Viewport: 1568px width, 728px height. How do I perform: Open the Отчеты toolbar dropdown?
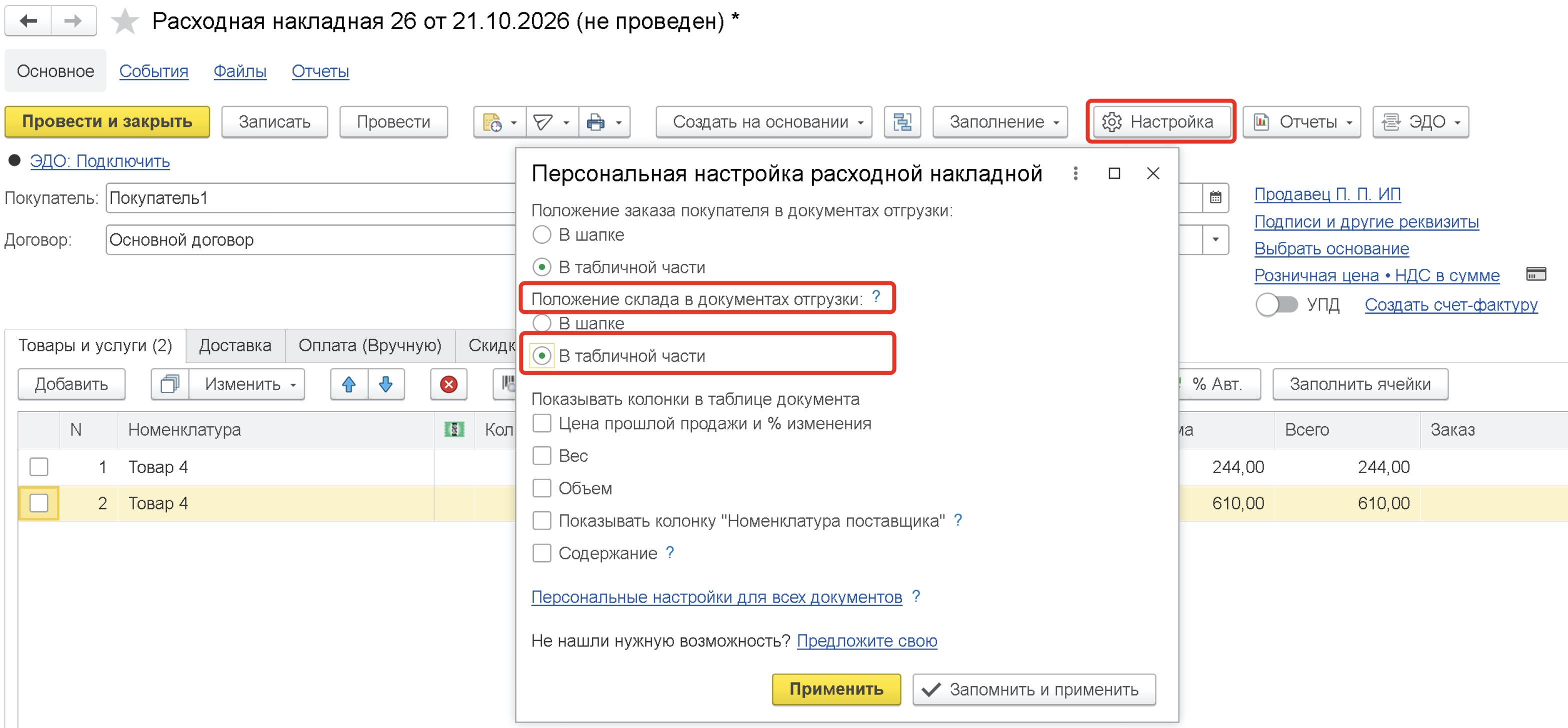click(1301, 122)
